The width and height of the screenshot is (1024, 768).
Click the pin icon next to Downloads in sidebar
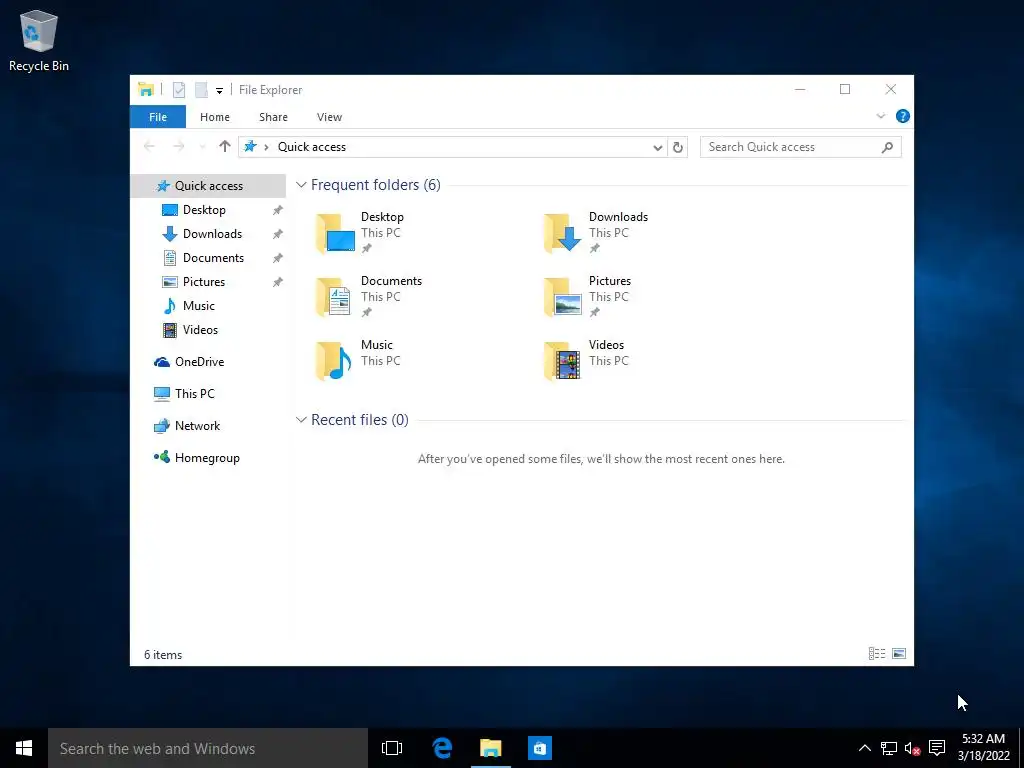tap(278, 234)
